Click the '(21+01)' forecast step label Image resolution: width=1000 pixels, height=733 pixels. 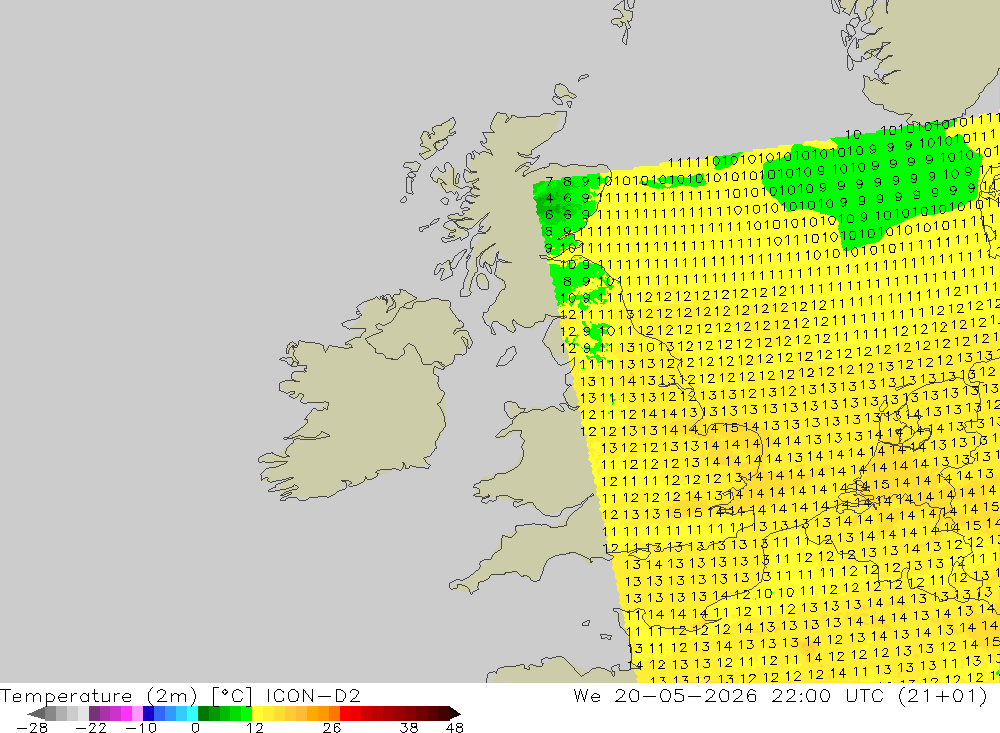tap(942, 695)
